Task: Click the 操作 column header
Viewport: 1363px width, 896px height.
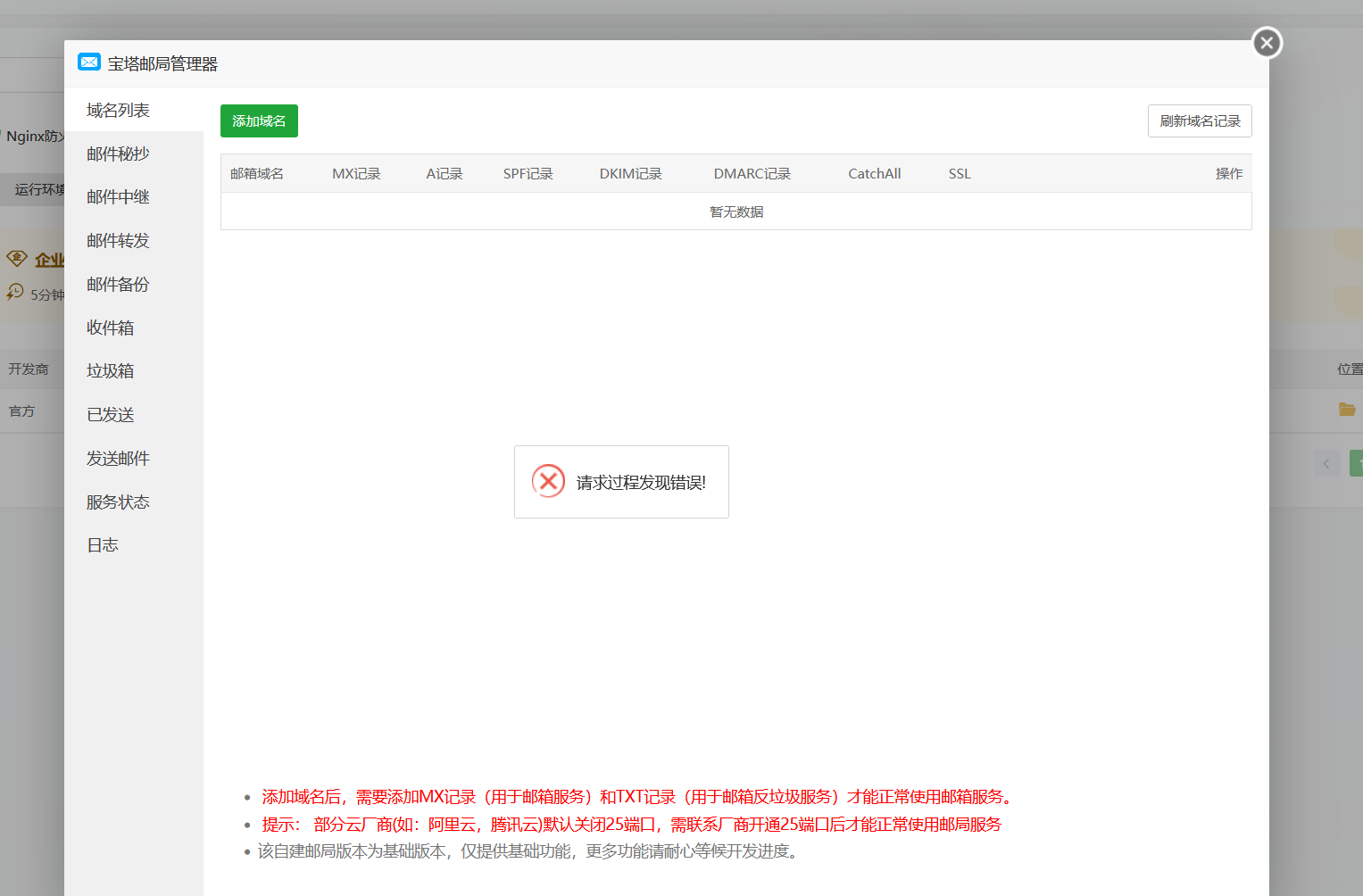Action: (x=1229, y=173)
